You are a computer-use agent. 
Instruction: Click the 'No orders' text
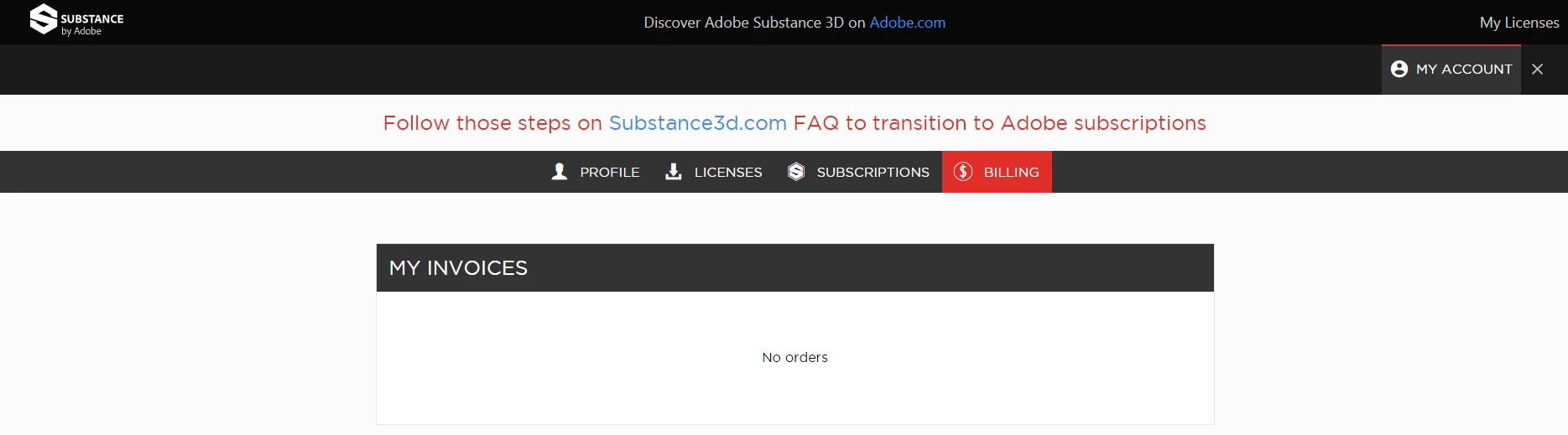(794, 357)
